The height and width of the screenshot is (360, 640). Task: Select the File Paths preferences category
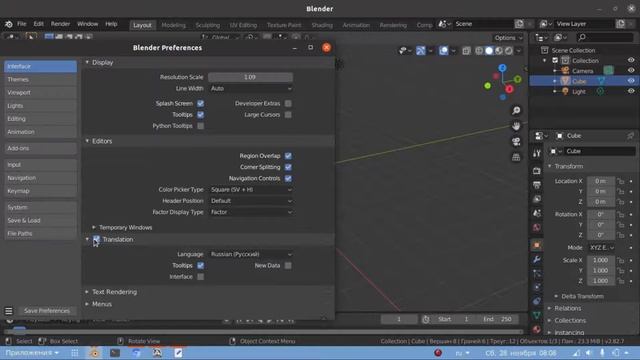click(40, 233)
